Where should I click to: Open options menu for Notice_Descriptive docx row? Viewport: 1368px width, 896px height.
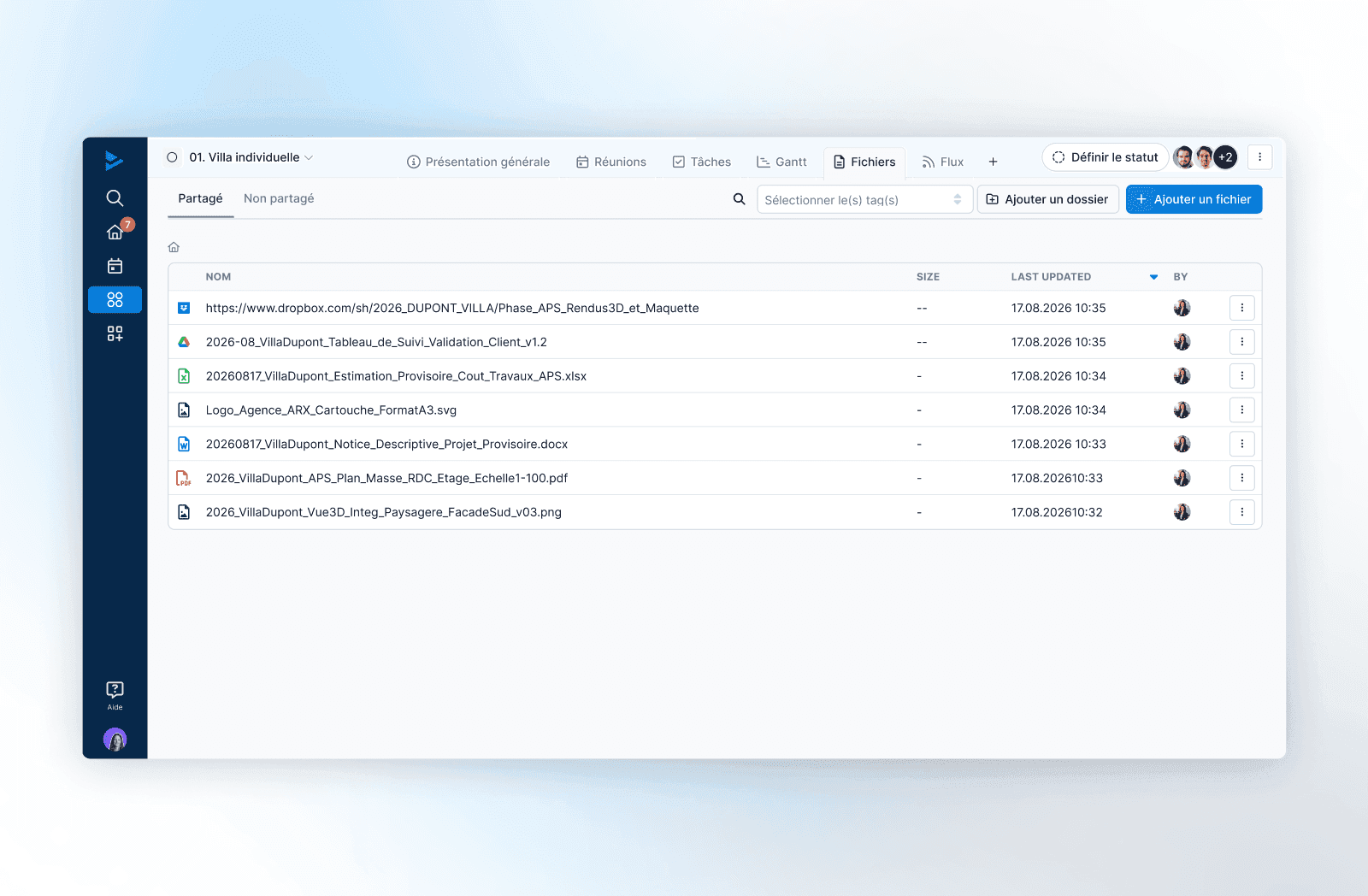tap(1242, 444)
